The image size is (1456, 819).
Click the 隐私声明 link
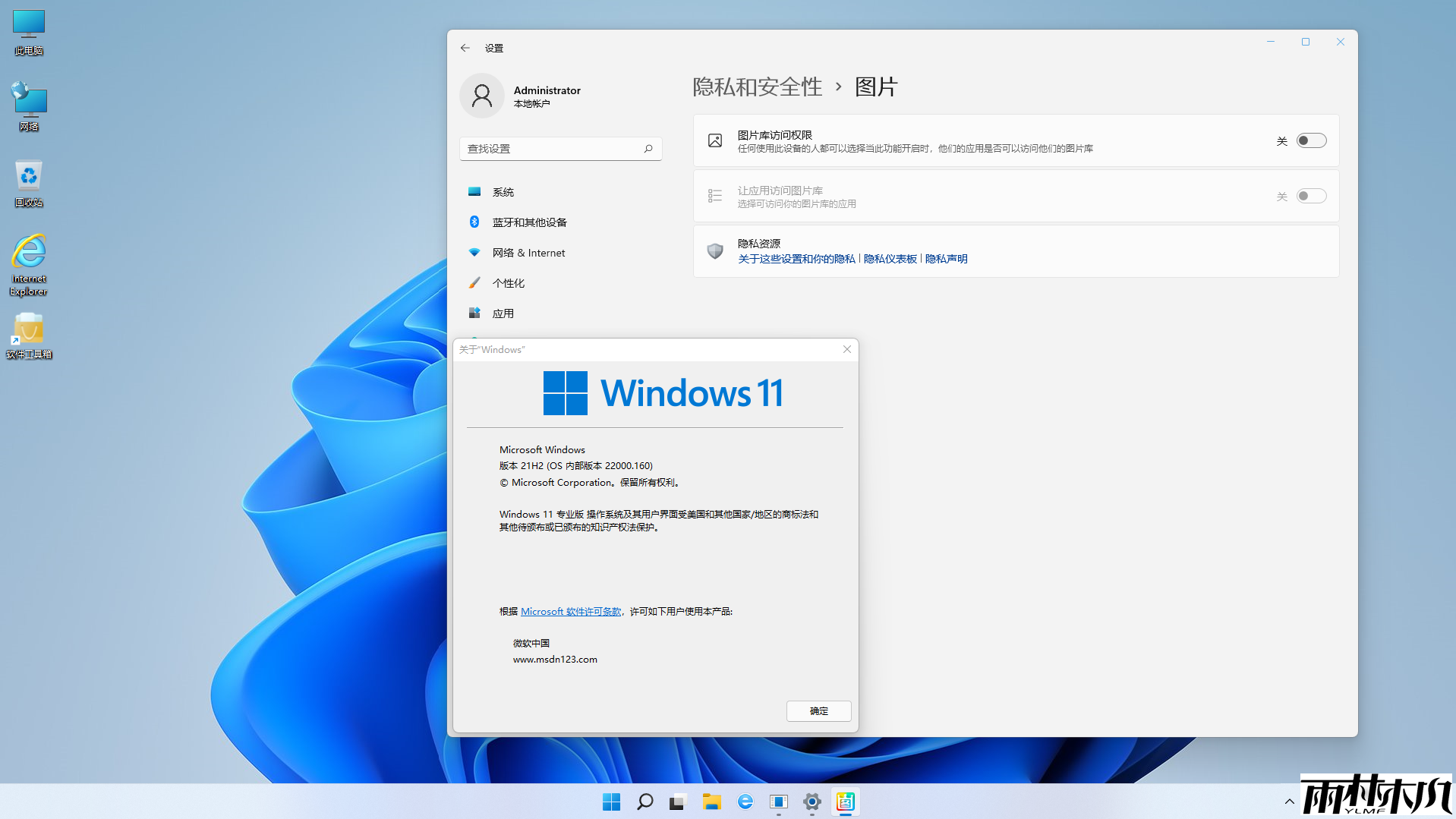coord(946,258)
